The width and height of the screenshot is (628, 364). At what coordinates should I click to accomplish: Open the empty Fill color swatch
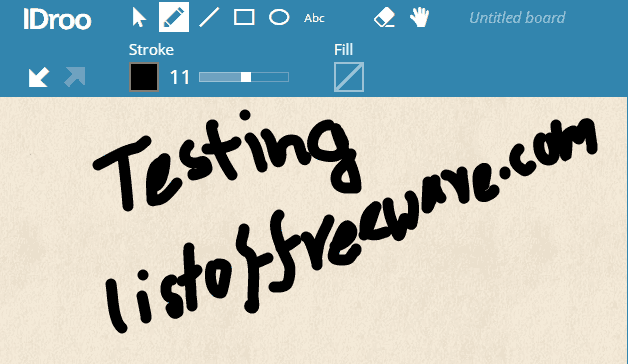[x=349, y=77]
